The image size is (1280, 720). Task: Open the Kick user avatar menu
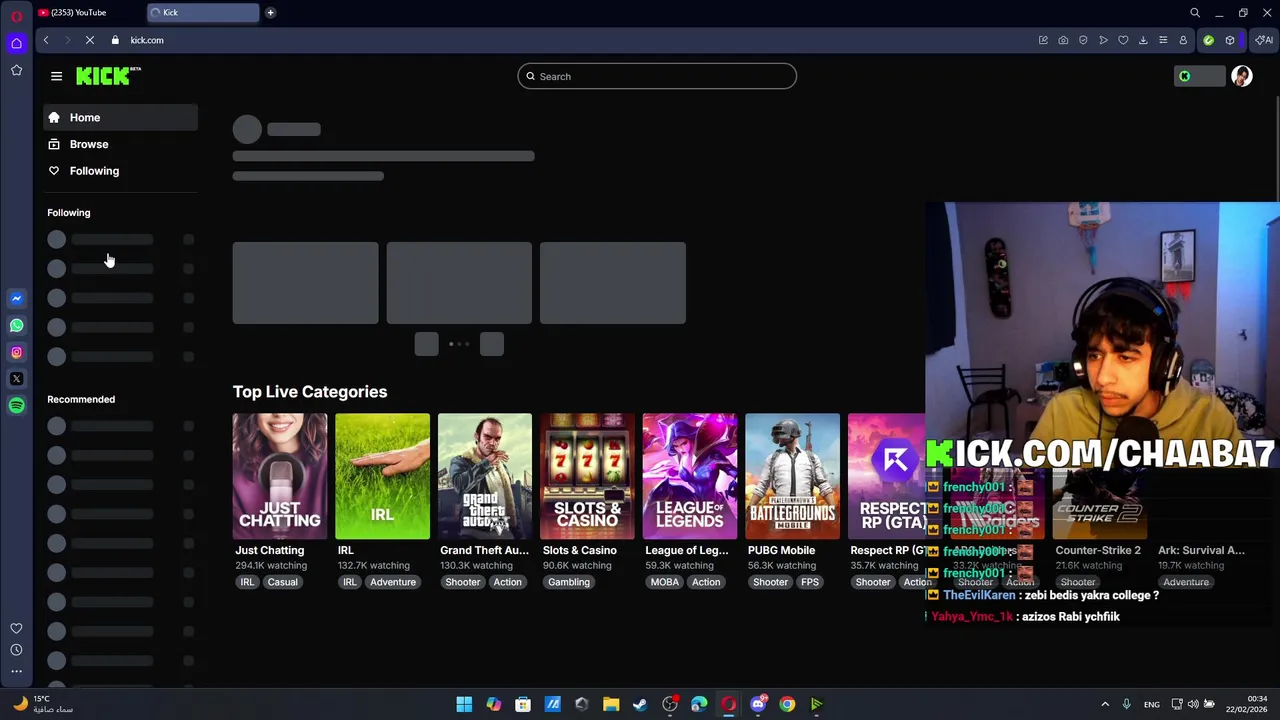[x=1242, y=76]
